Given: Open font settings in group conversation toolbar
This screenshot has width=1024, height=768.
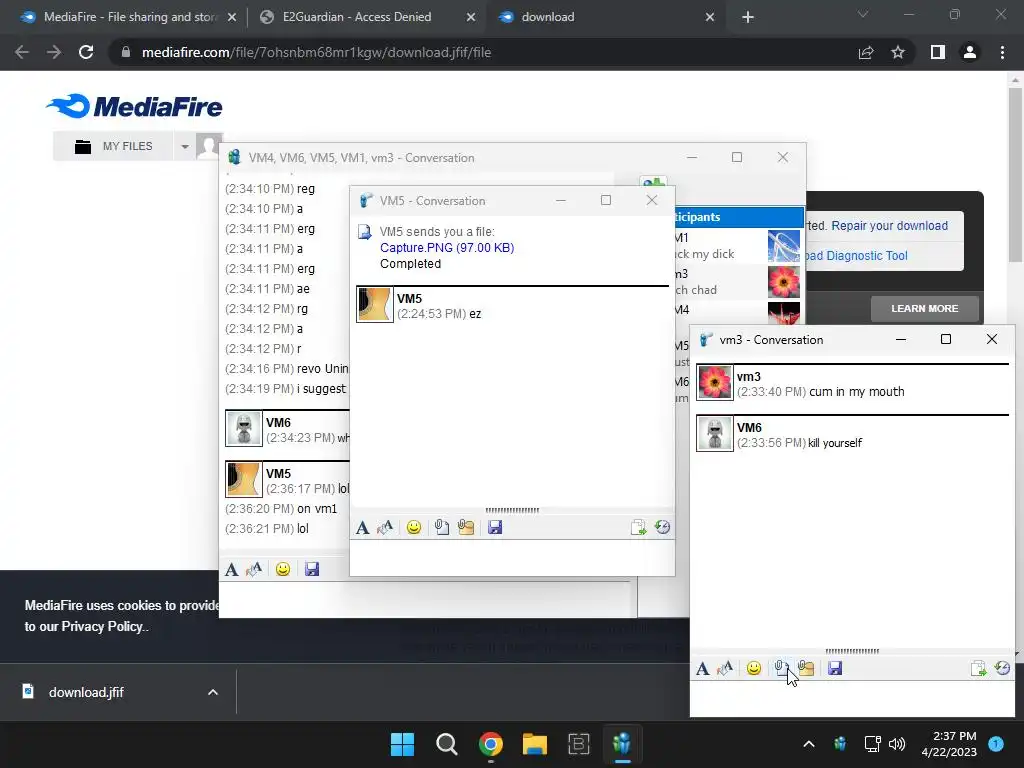Looking at the screenshot, I should click(x=231, y=569).
